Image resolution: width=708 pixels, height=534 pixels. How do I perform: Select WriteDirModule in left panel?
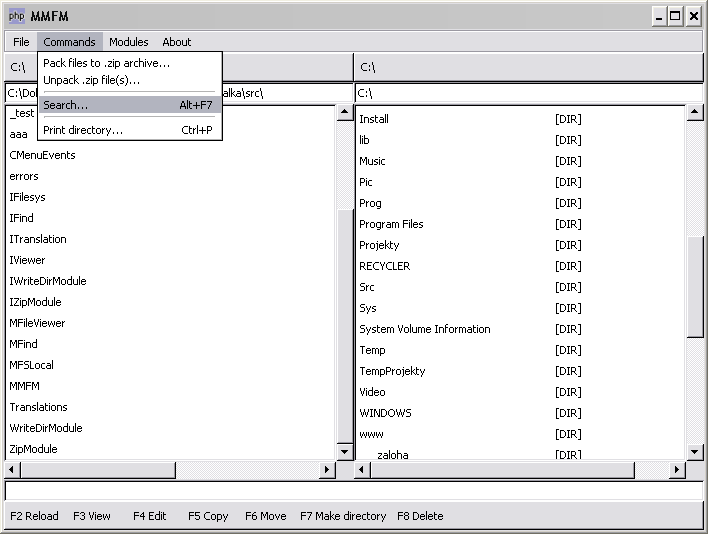tap(46, 428)
